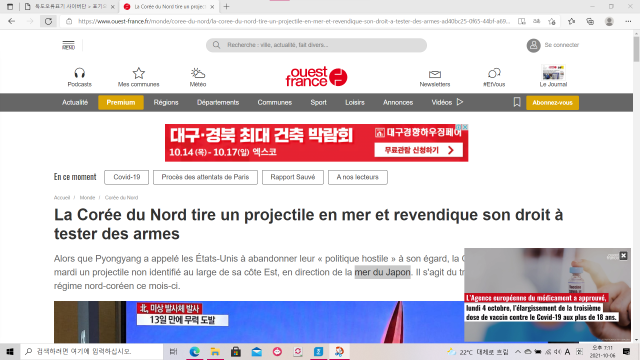Close the La Corée du Nord tab
Image resolution: width=640 pixels, height=360 pixels.
click(x=212, y=7)
